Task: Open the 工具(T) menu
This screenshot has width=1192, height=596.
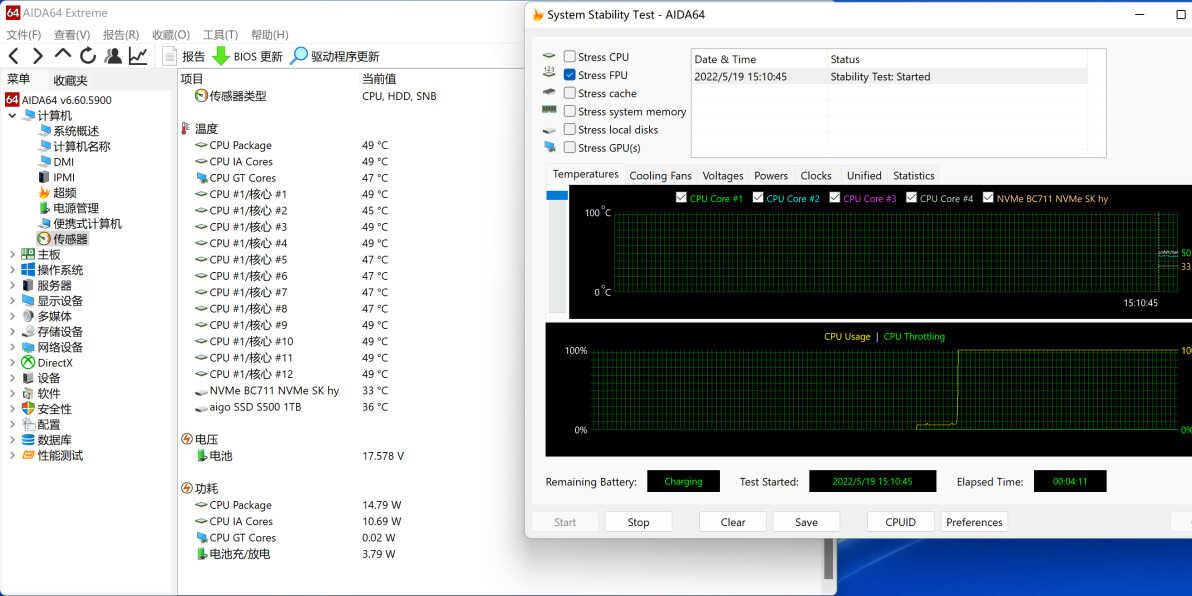Action: pos(220,35)
